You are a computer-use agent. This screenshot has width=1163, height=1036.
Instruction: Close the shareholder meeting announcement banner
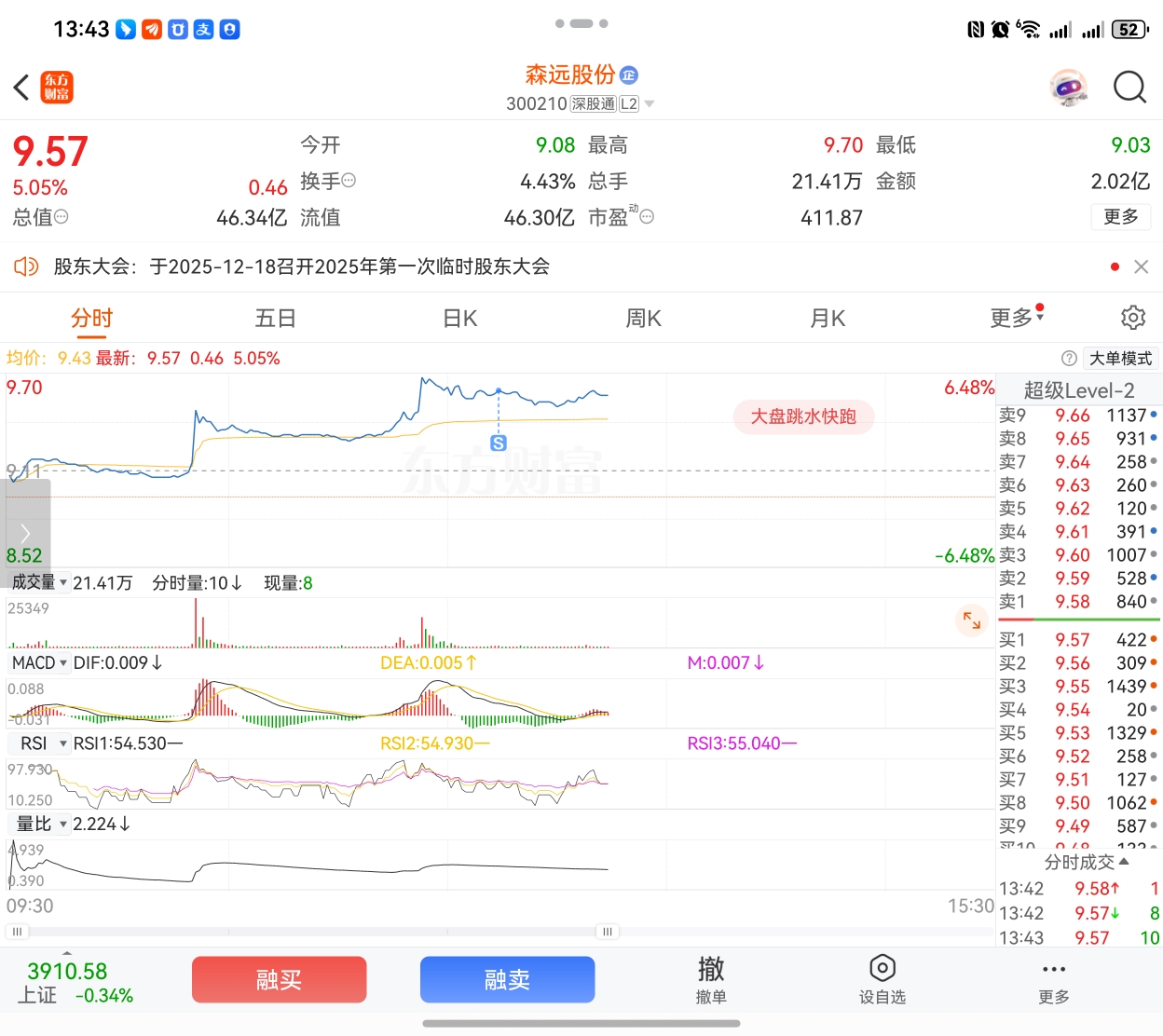point(1141,266)
